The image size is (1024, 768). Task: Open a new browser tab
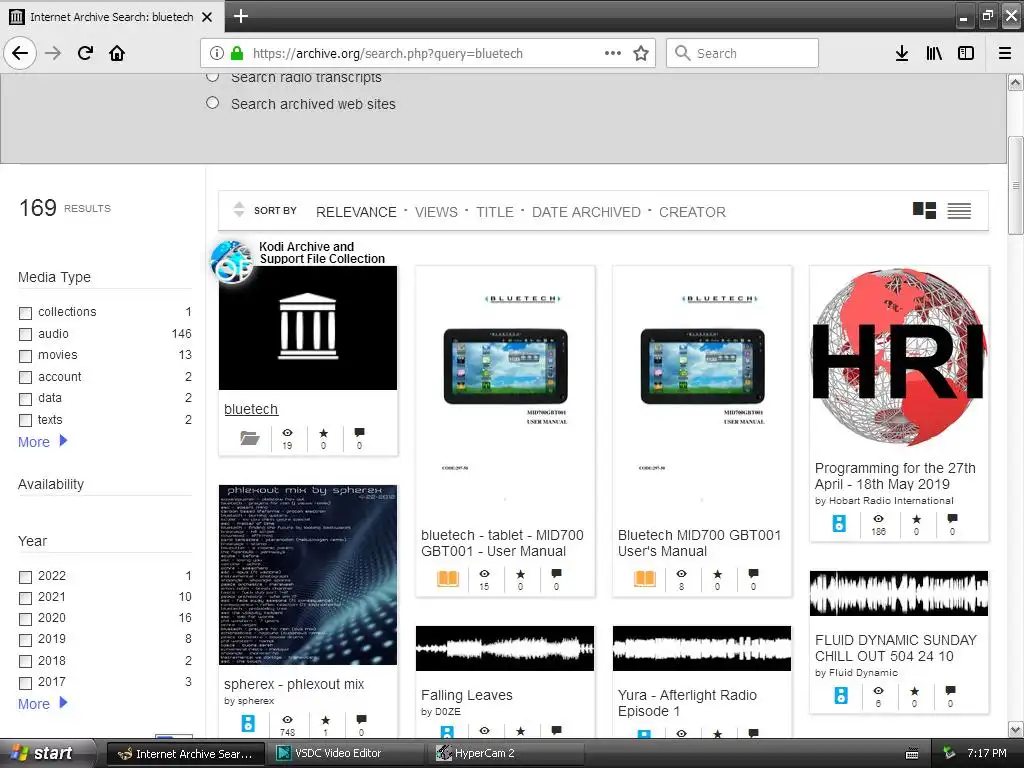[240, 16]
